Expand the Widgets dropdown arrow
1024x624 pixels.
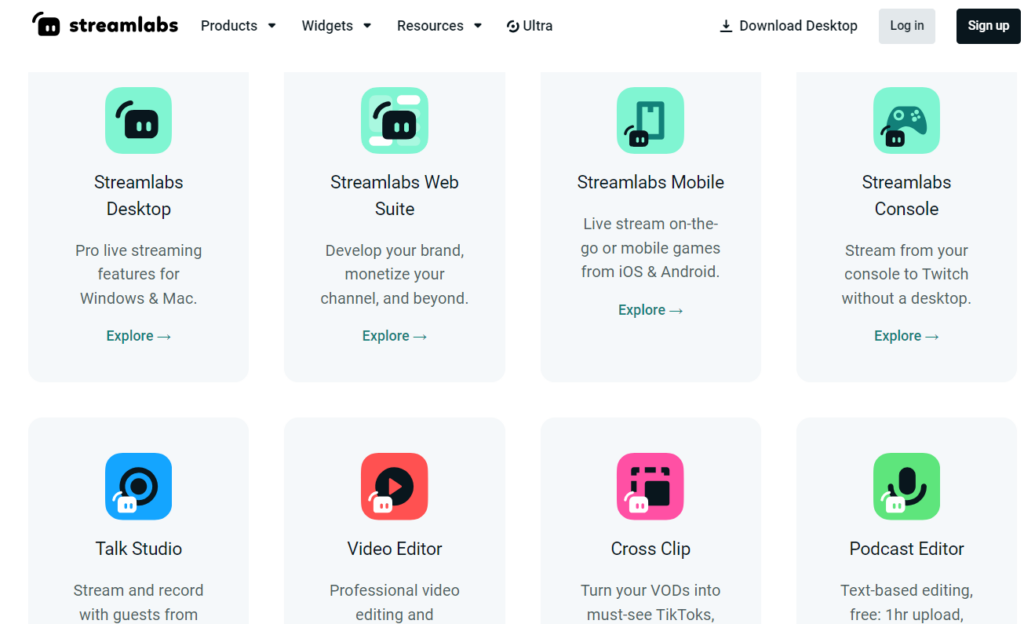tap(367, 25)
